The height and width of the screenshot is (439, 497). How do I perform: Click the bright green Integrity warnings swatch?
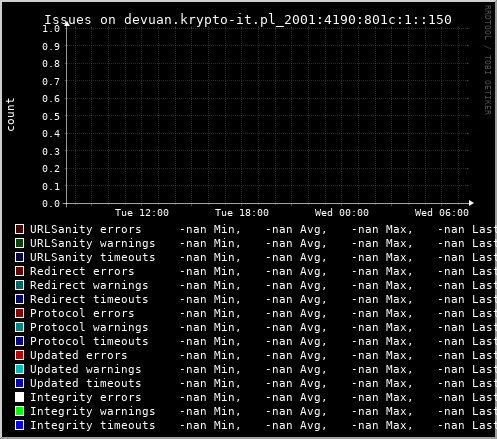click(20, 411)
